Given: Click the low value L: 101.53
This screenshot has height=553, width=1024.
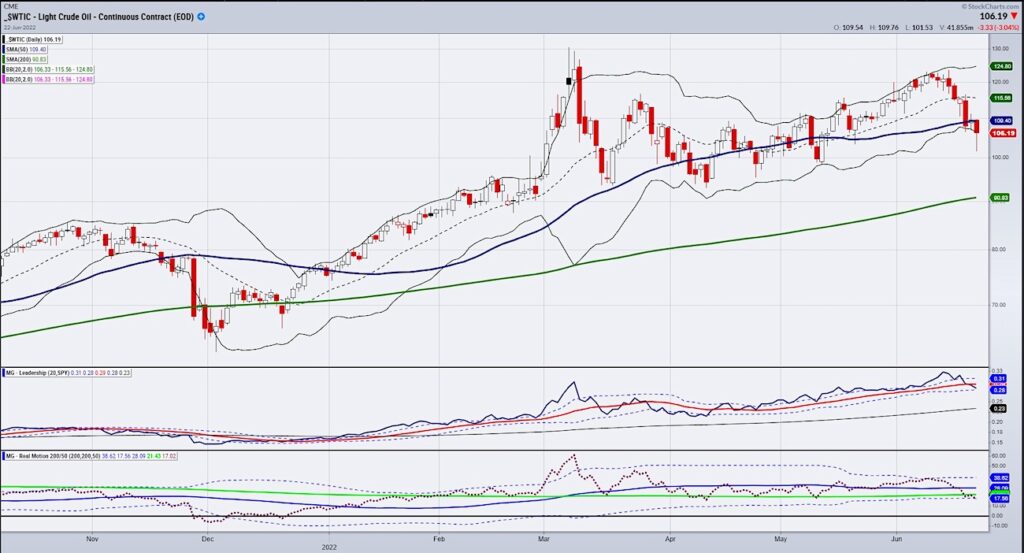Looking at the screenshot, I should [x=921, y=28].
